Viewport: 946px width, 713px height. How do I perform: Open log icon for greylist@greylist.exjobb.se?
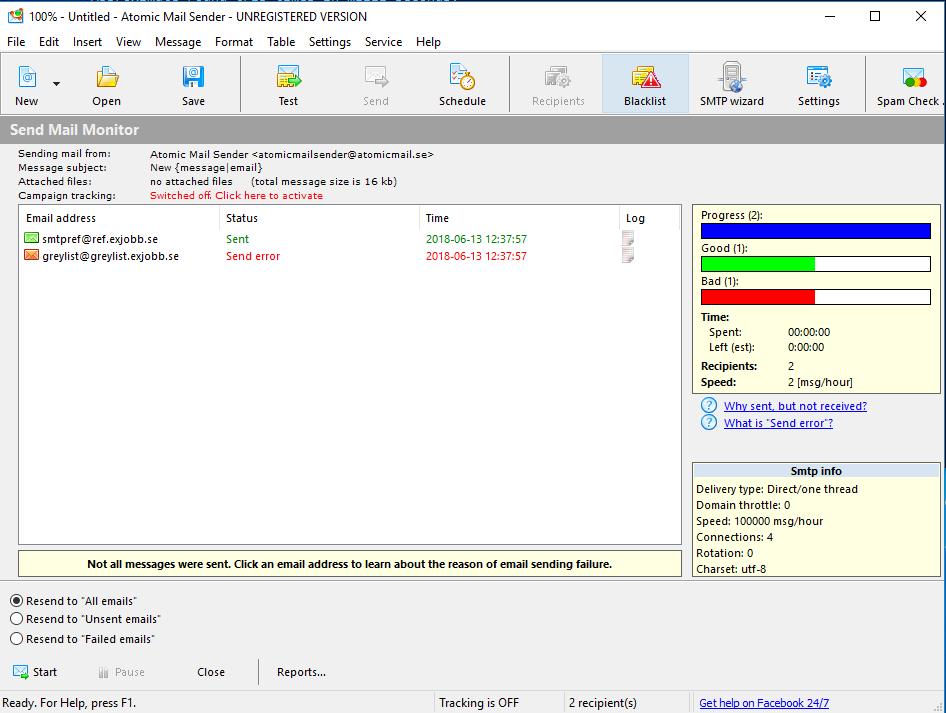coord(628,255)
